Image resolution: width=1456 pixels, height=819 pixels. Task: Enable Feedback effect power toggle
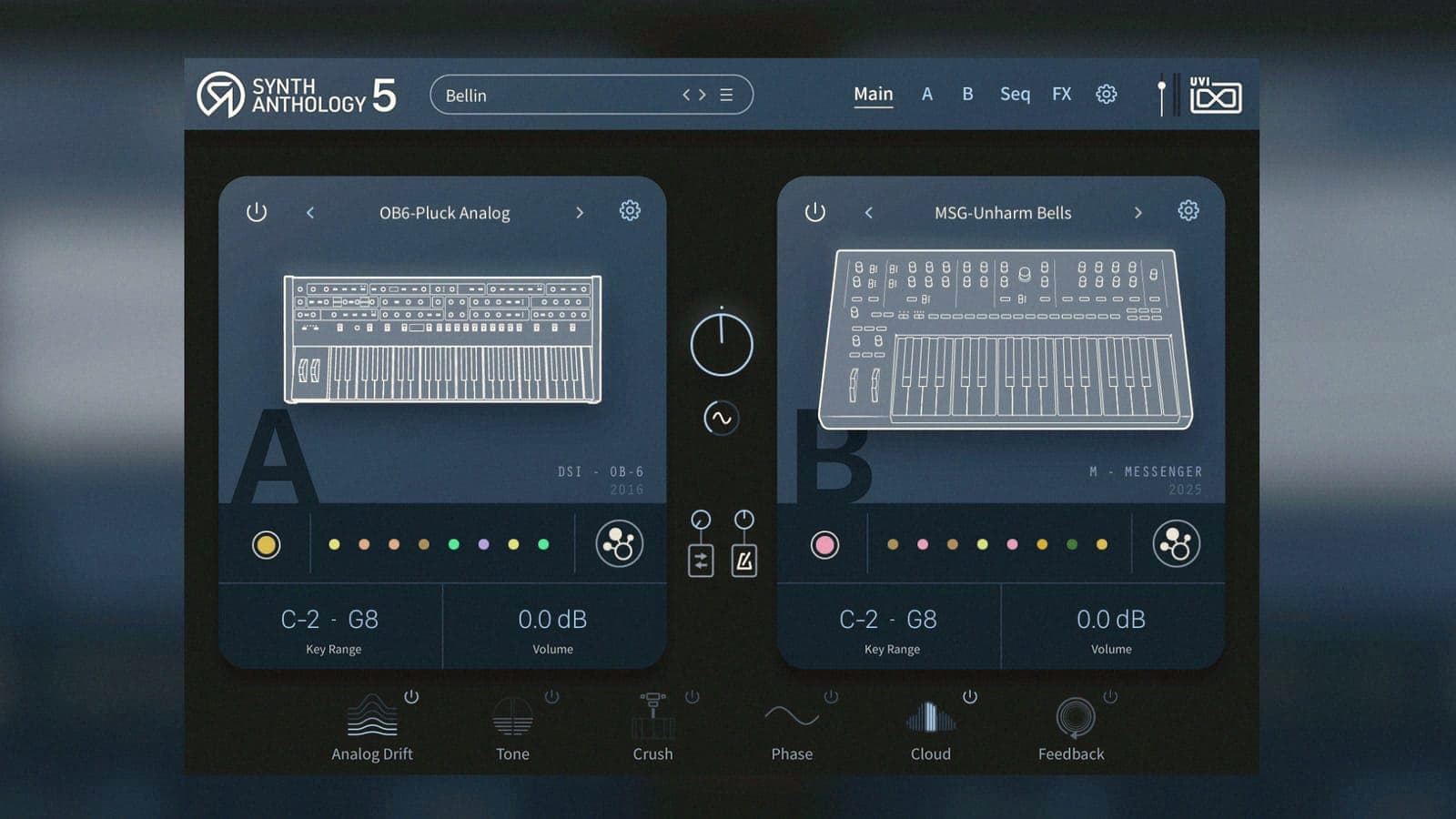(x=1110, y=696)
